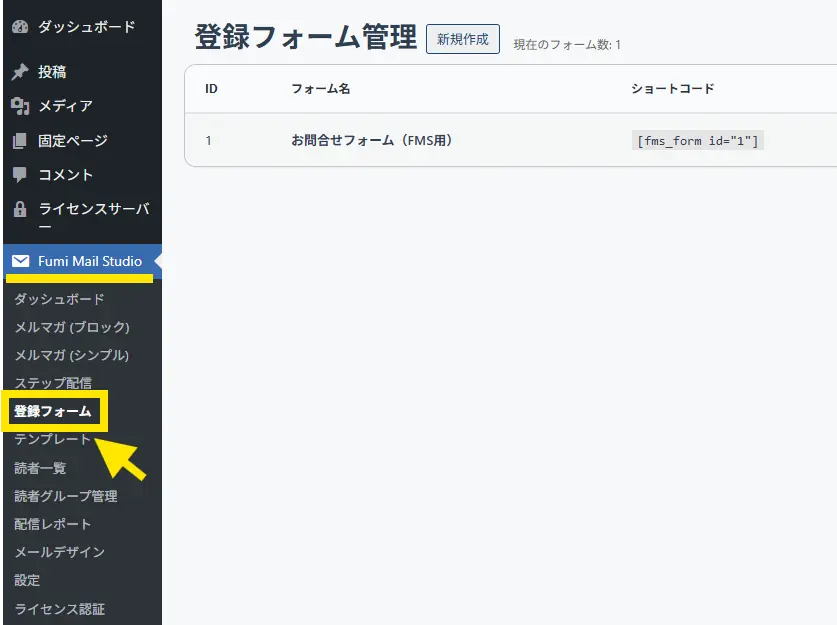Image resolution: width=837 pixels, height=625 pixels.
Task: Click the media icon beside メディア
Action: (20, 106)
